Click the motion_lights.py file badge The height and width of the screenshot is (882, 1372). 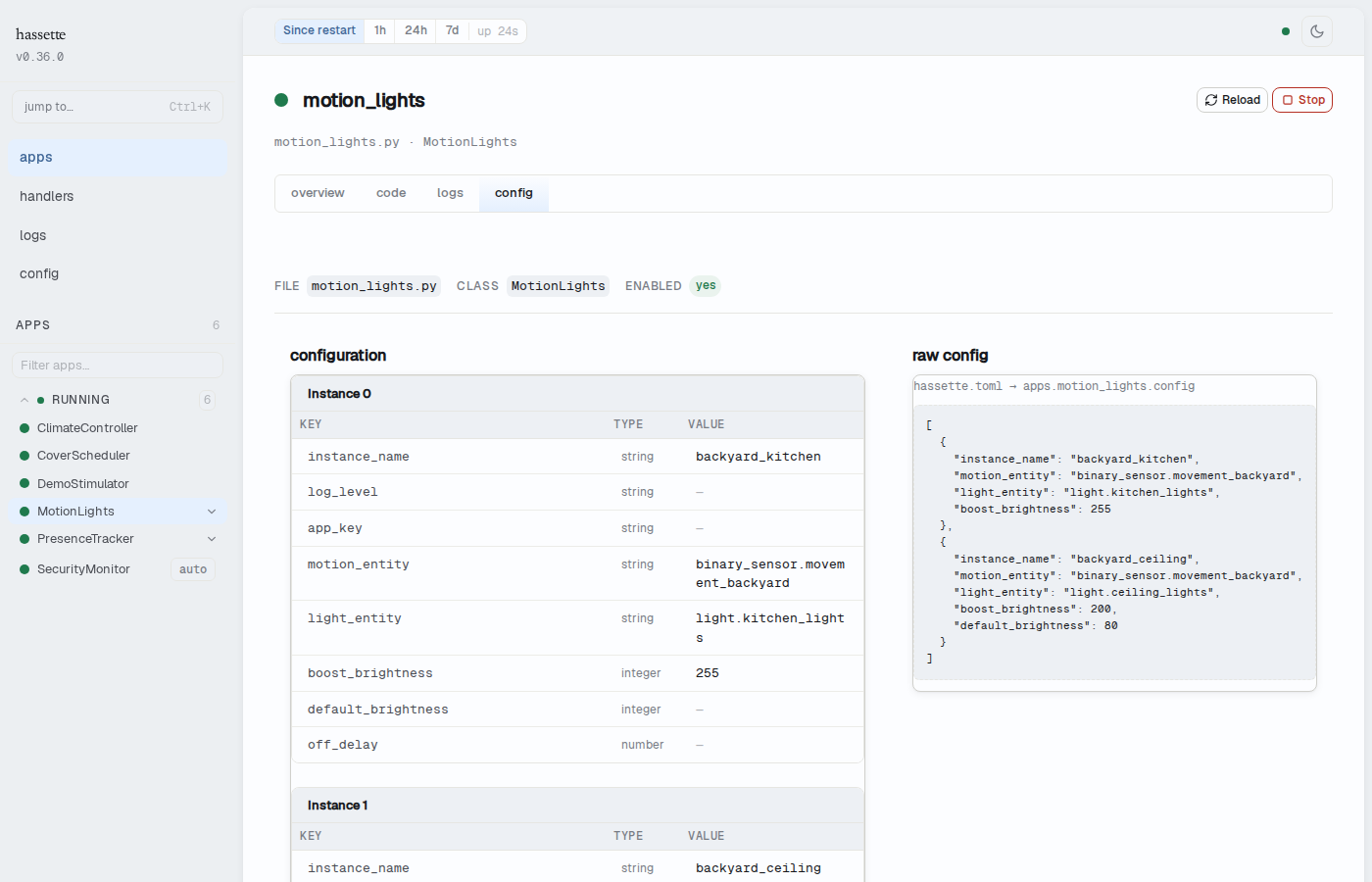coord(374,286)
